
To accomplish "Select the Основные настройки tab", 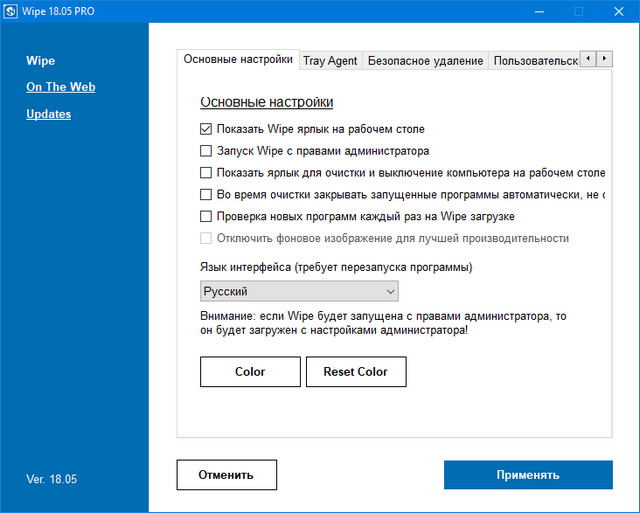I will (x=239, y=60).
